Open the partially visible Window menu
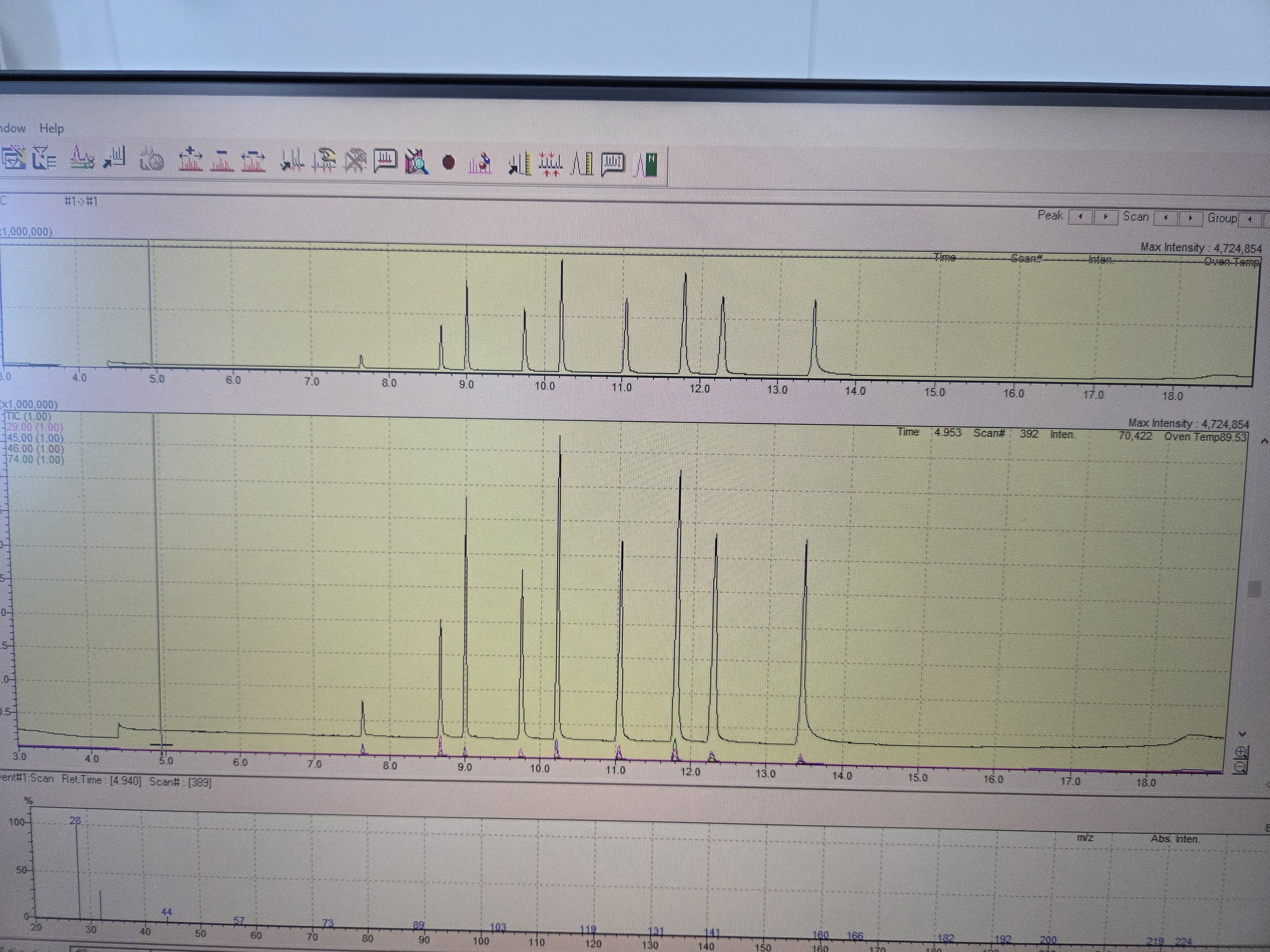1270x952 pixels. (13, 128)
